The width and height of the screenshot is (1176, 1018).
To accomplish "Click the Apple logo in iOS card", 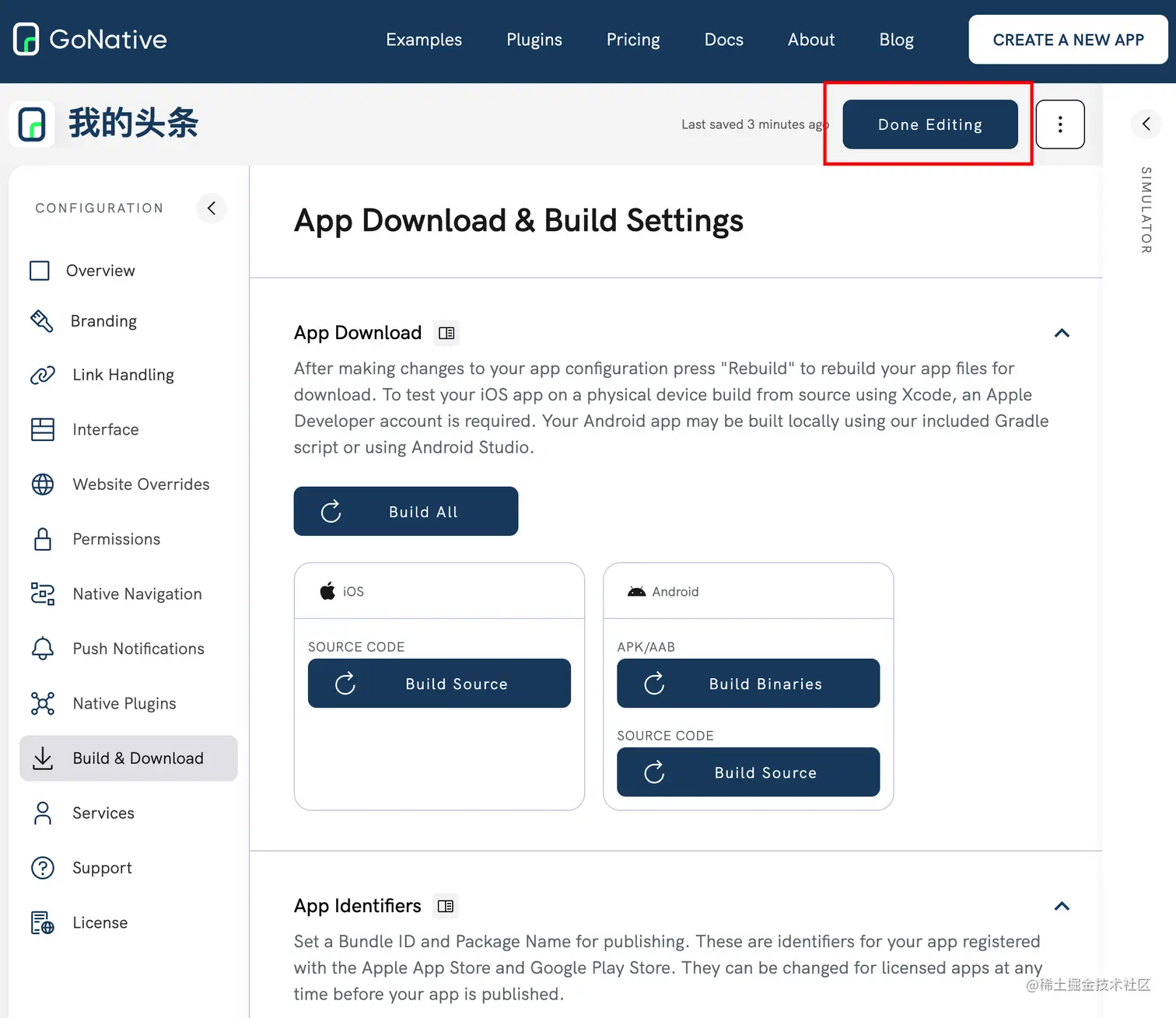I will [x=328, y=591].
